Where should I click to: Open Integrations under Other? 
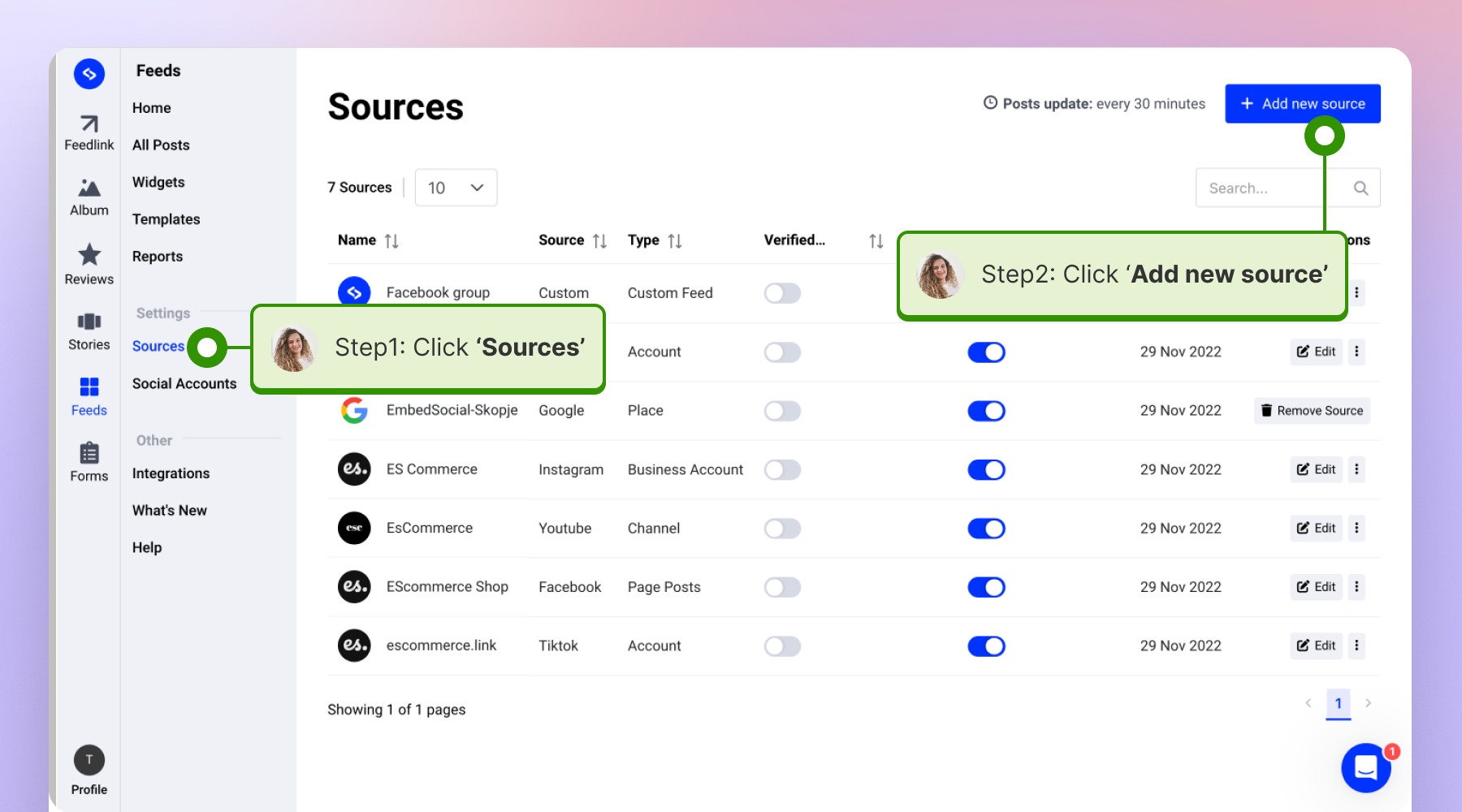tap(171, 473)
